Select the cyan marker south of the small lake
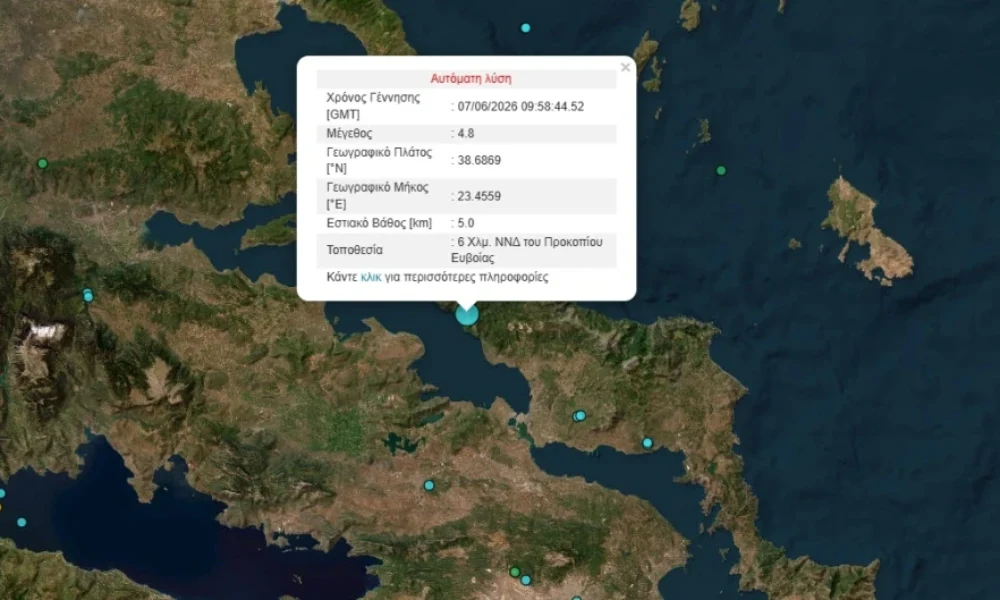Screen dimensions: 1000x600 pos(429,486)
